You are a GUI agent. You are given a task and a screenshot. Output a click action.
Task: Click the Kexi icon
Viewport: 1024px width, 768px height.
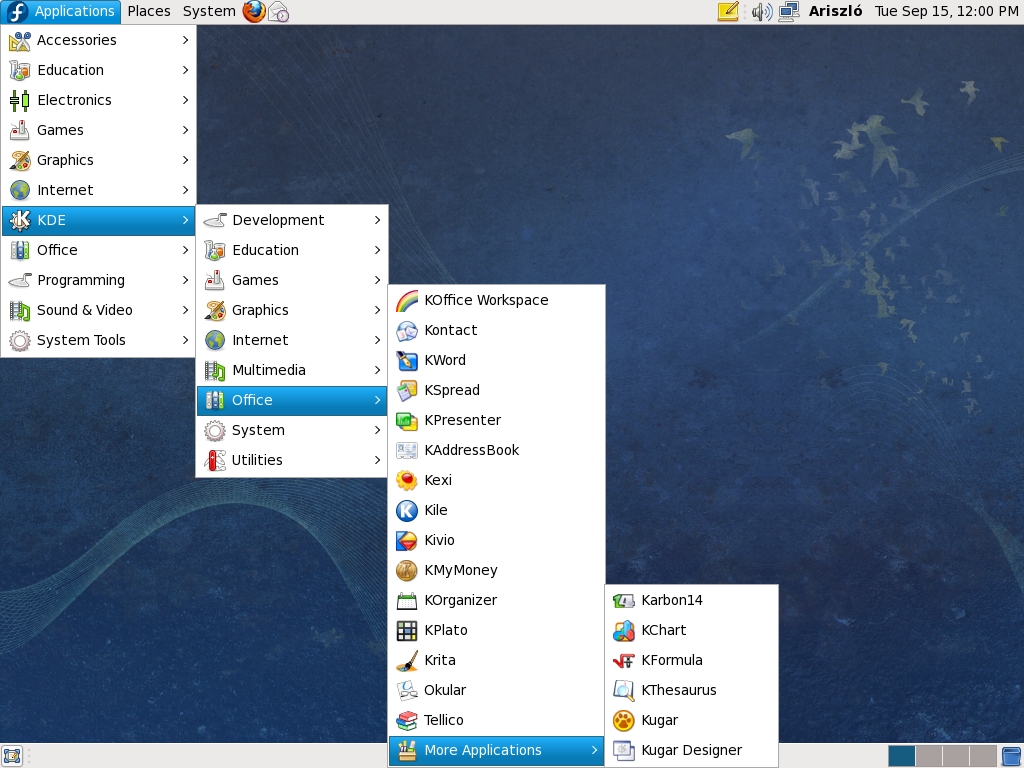(x=407, y=481)
